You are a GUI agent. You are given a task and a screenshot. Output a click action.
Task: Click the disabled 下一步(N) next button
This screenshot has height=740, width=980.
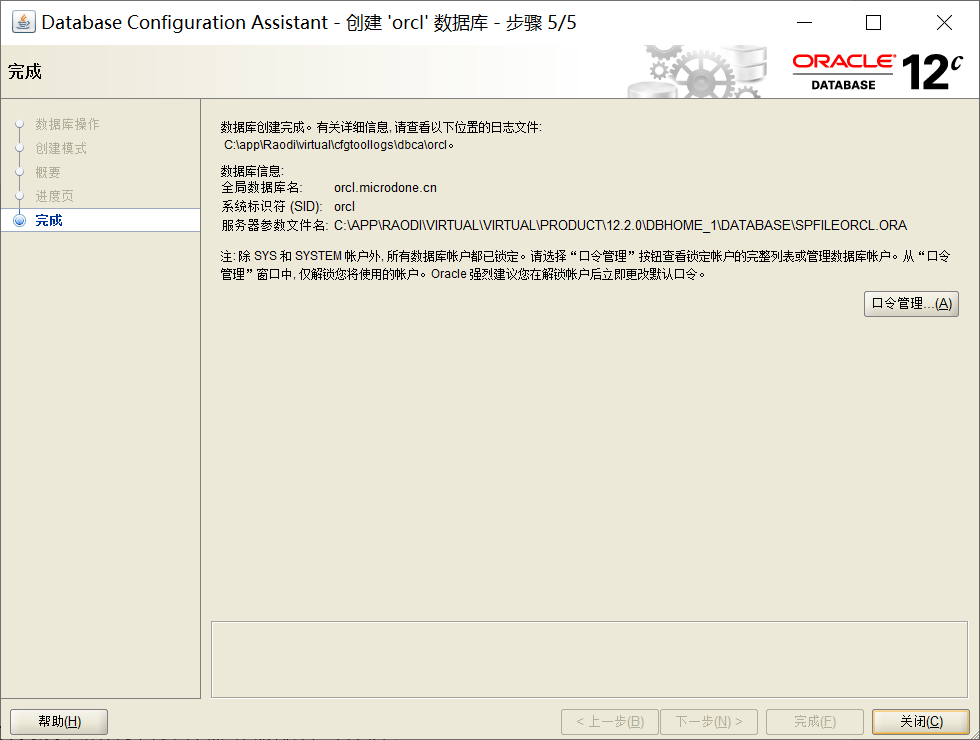(709, 722)
